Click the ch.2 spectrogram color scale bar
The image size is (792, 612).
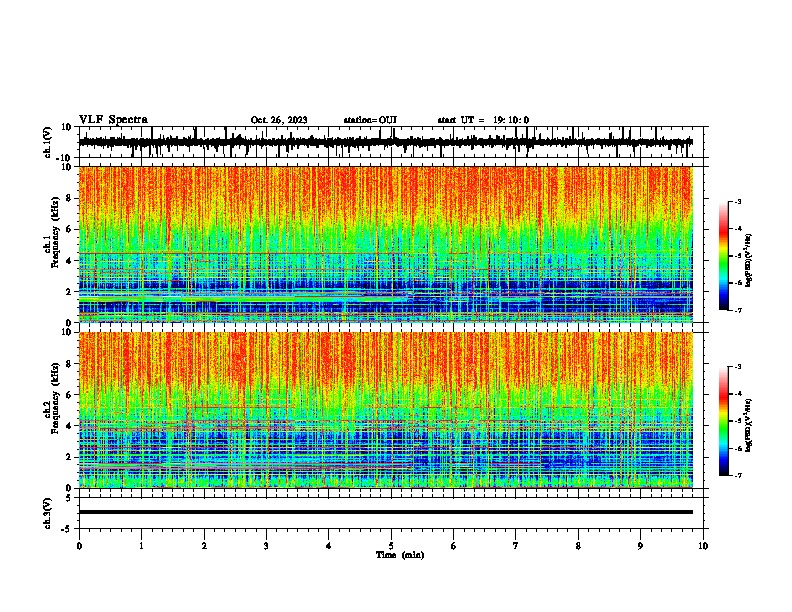click(723, 421)
